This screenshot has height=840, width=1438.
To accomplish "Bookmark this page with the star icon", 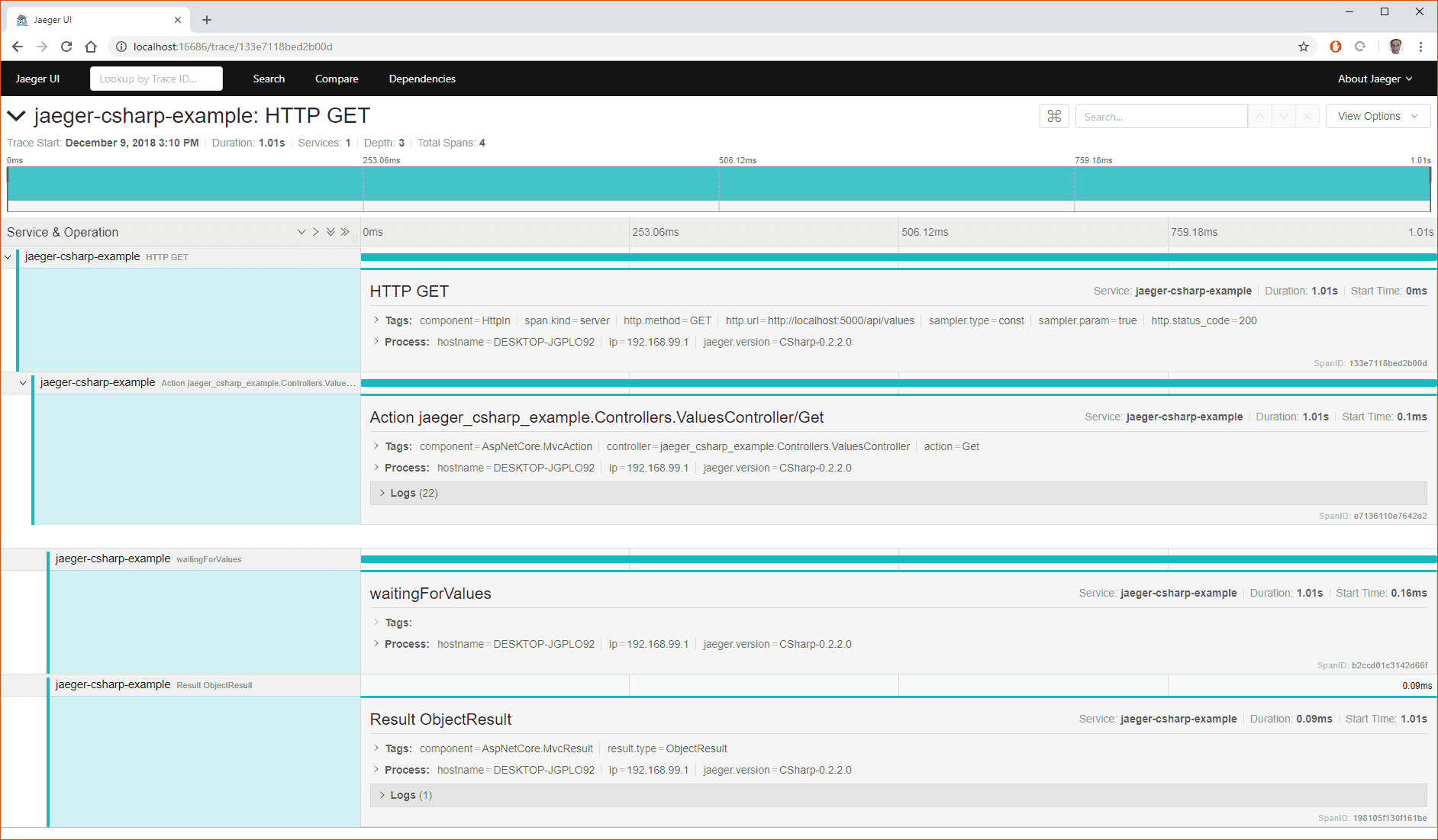I will pos(1304,47).
